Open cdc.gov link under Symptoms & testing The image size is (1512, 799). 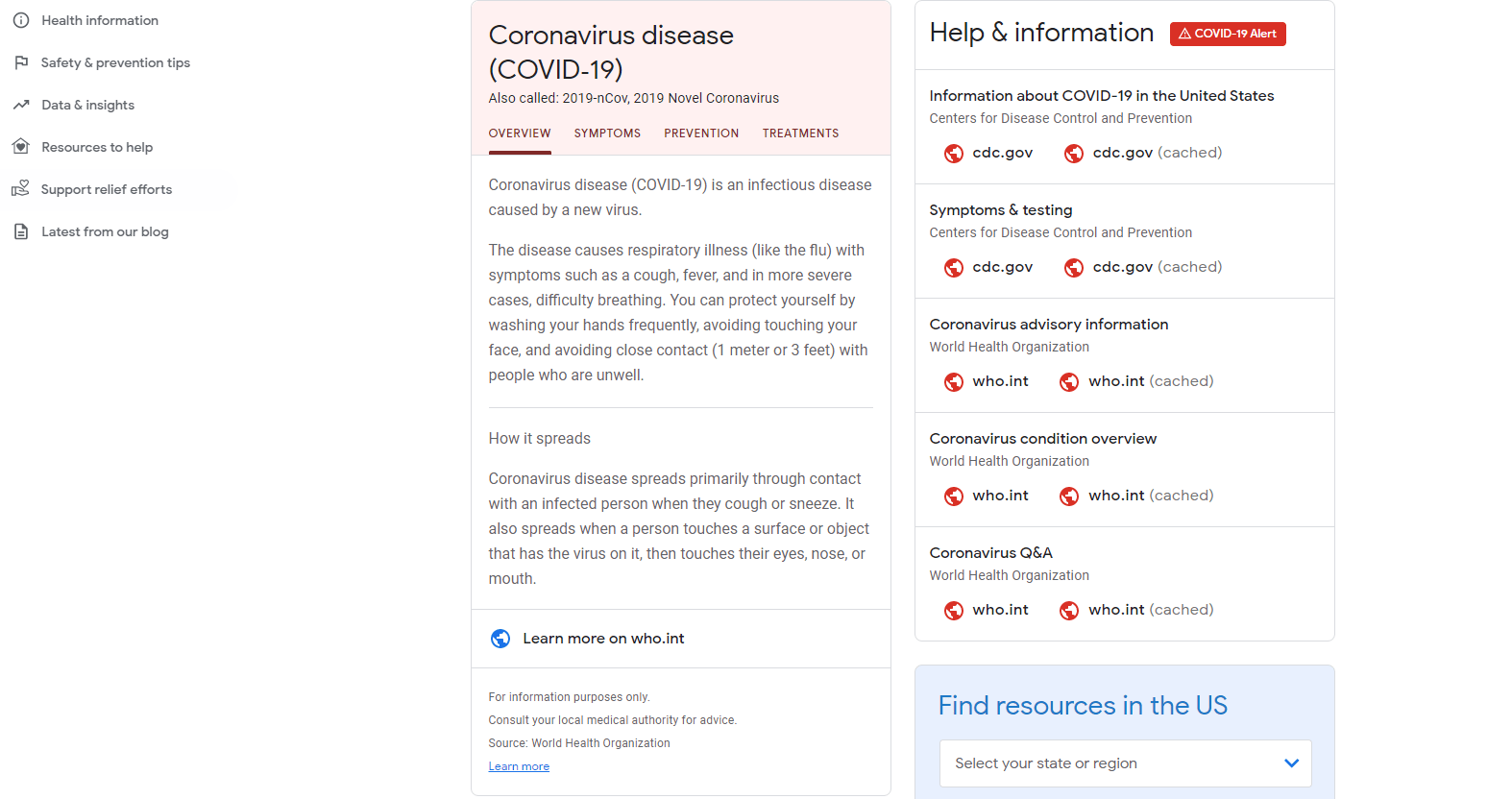pyautogui.click(x=1002, y=267)
